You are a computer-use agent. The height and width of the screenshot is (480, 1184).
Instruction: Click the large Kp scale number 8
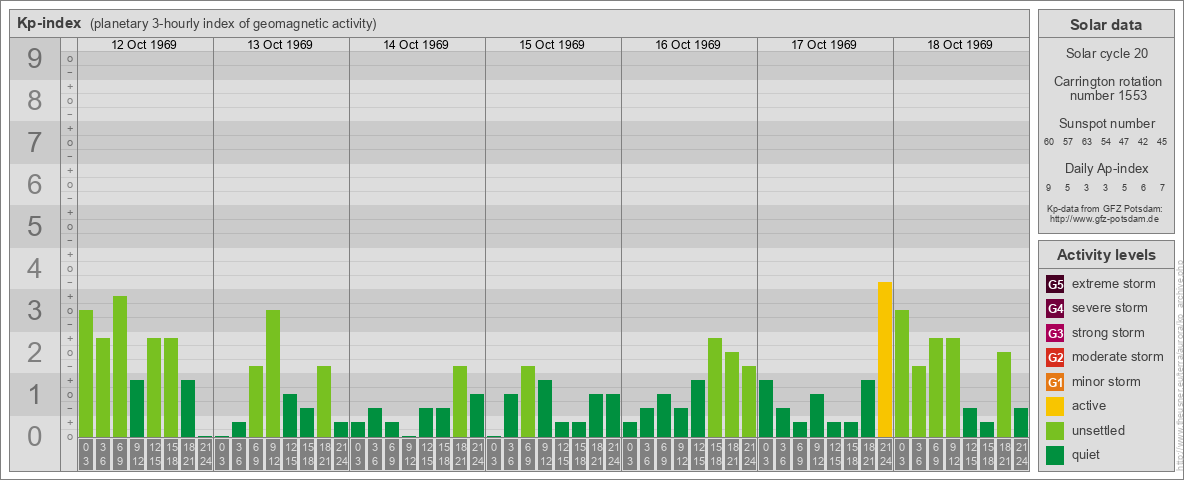[x=35, y=100]
